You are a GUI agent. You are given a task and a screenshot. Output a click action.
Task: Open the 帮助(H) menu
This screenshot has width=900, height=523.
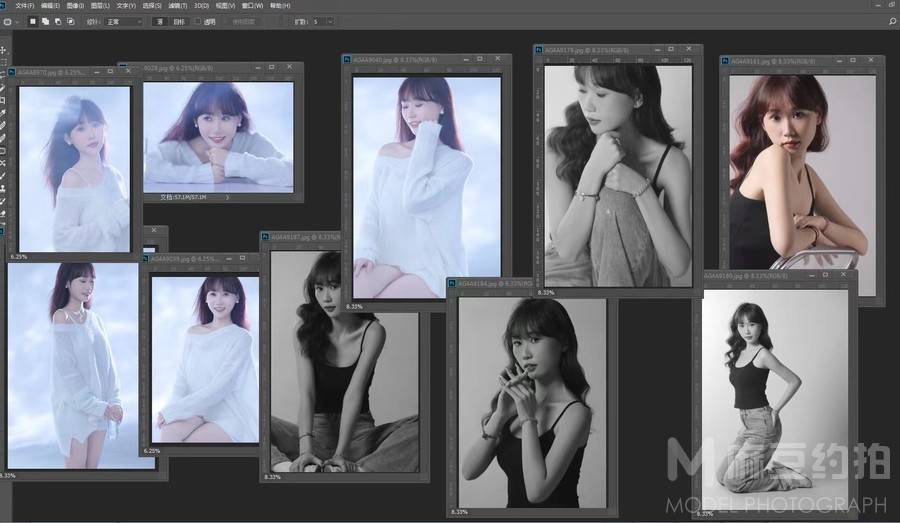click(280, 5)
